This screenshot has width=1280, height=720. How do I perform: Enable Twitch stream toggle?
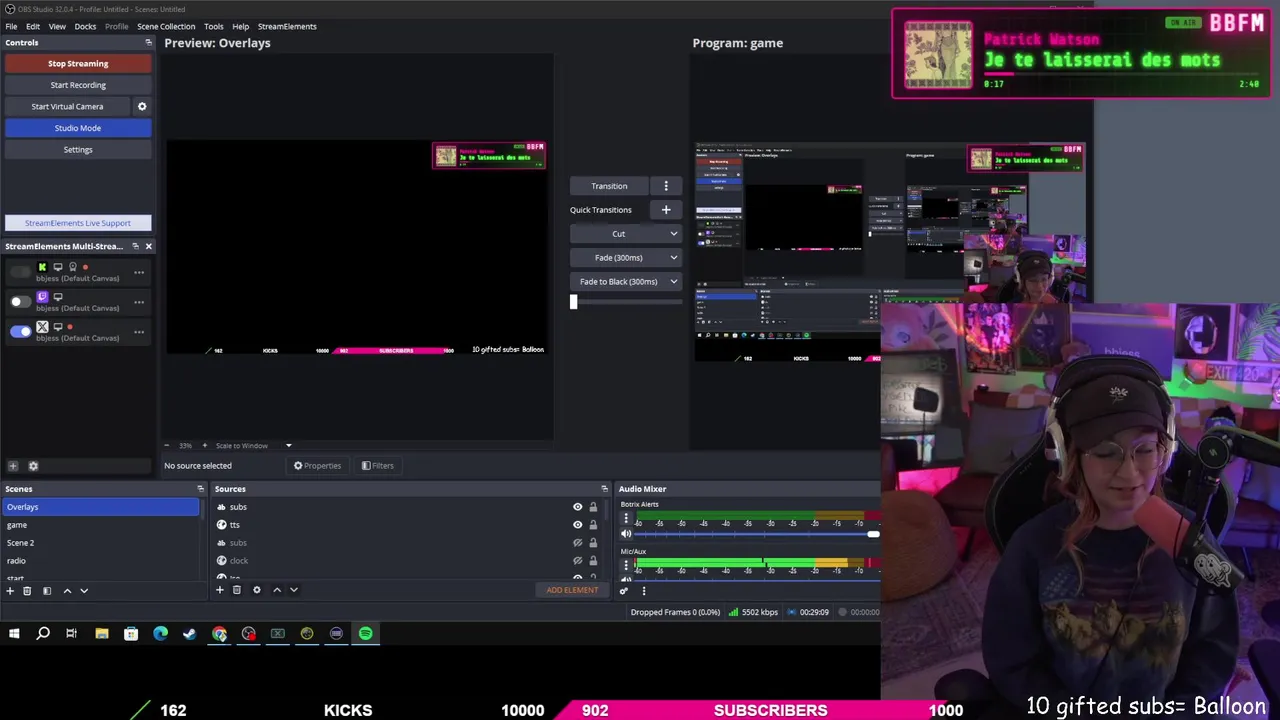coord(20,302)
